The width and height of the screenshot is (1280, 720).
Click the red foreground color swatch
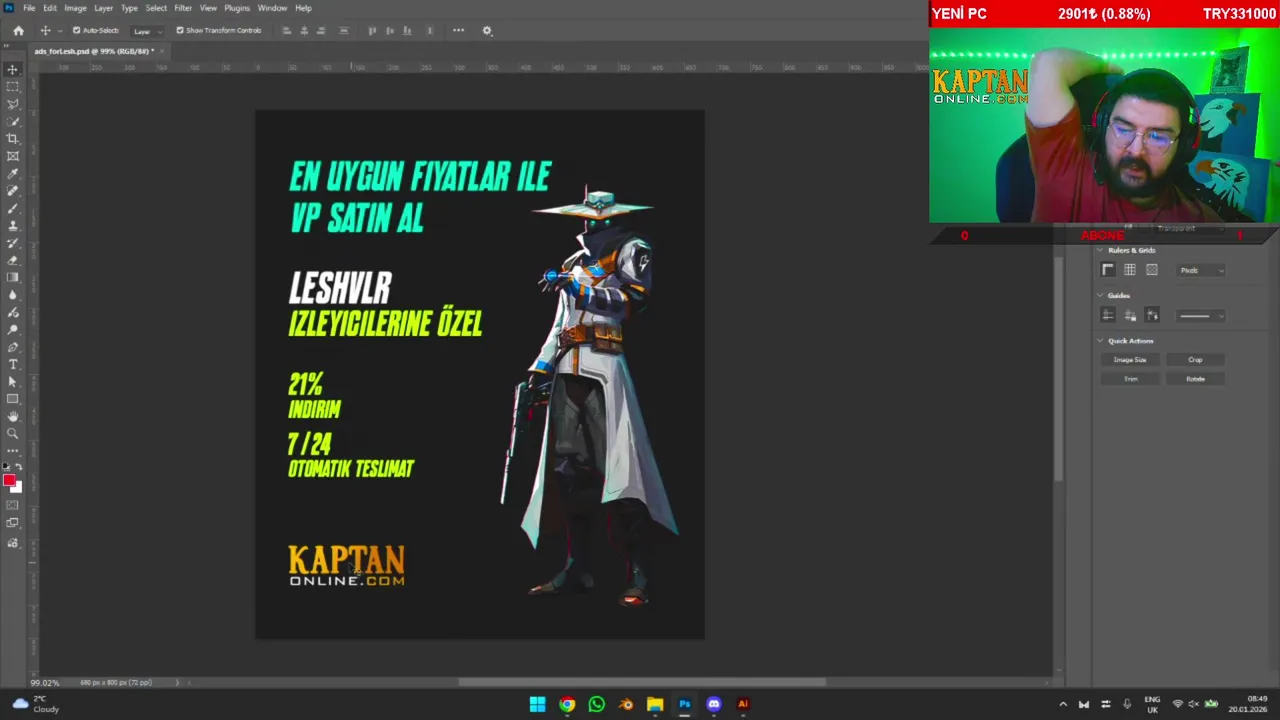(9, 481)
